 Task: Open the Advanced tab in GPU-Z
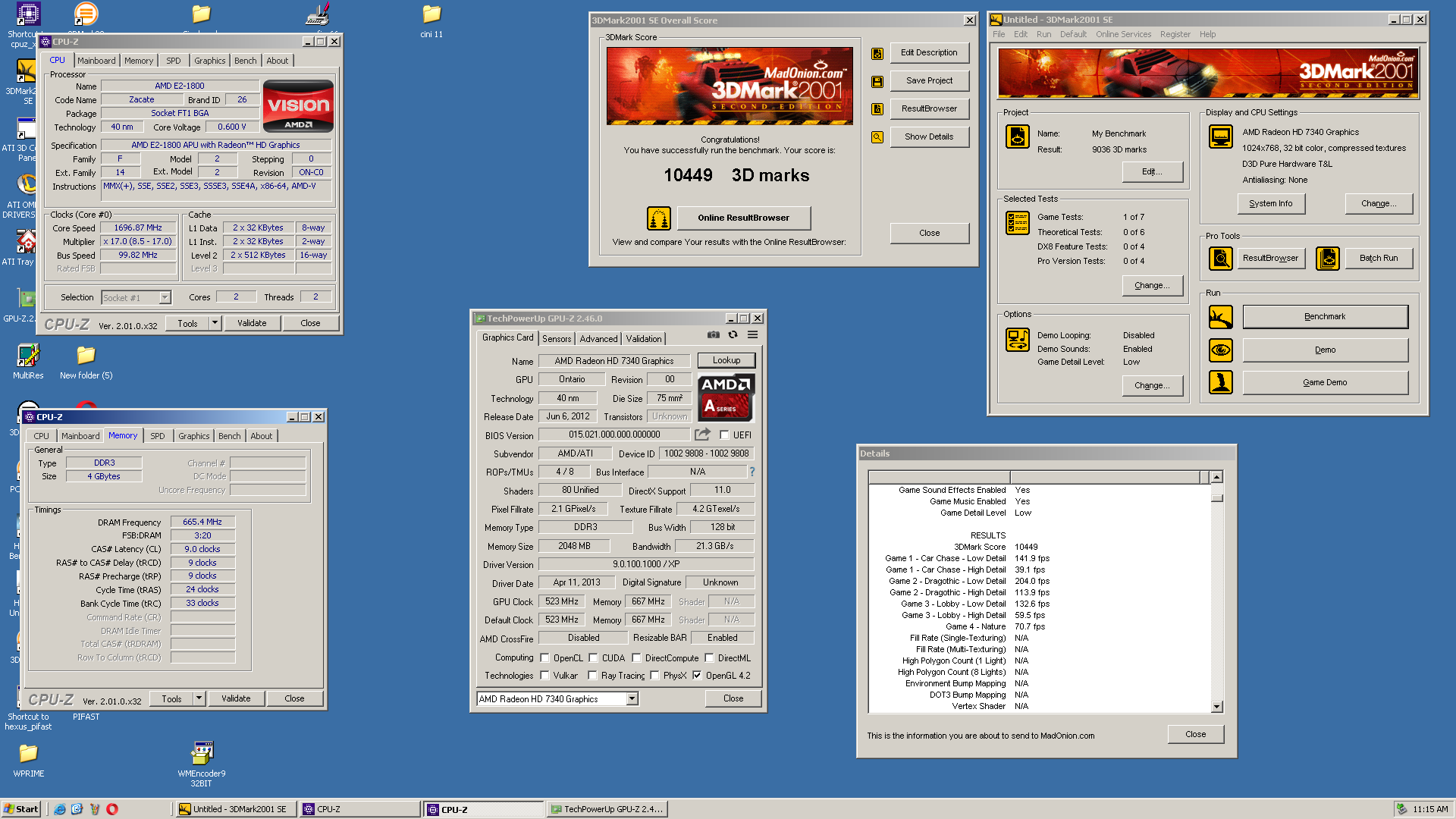(598, 339)
